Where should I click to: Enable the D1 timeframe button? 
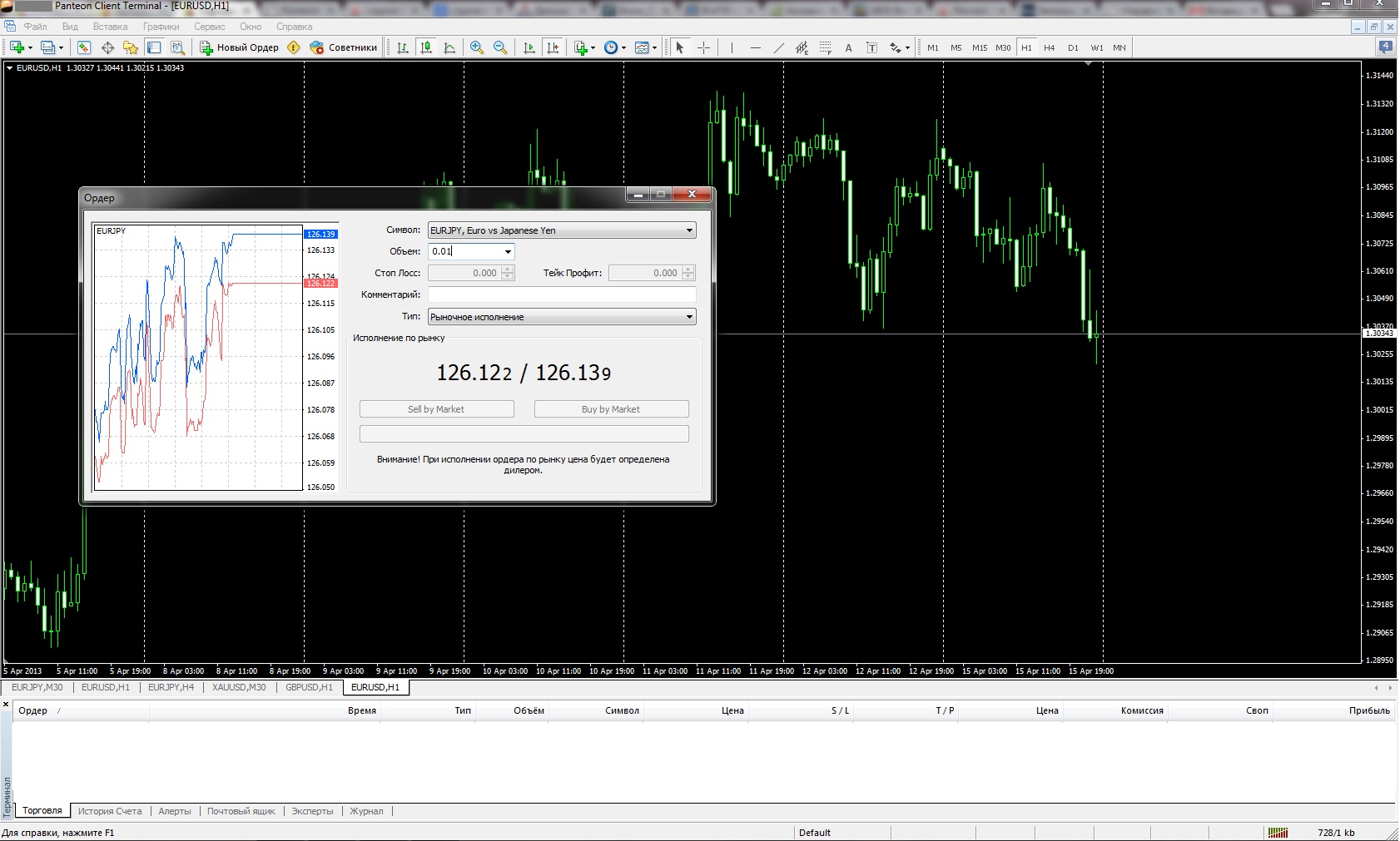click(1073, 47)
